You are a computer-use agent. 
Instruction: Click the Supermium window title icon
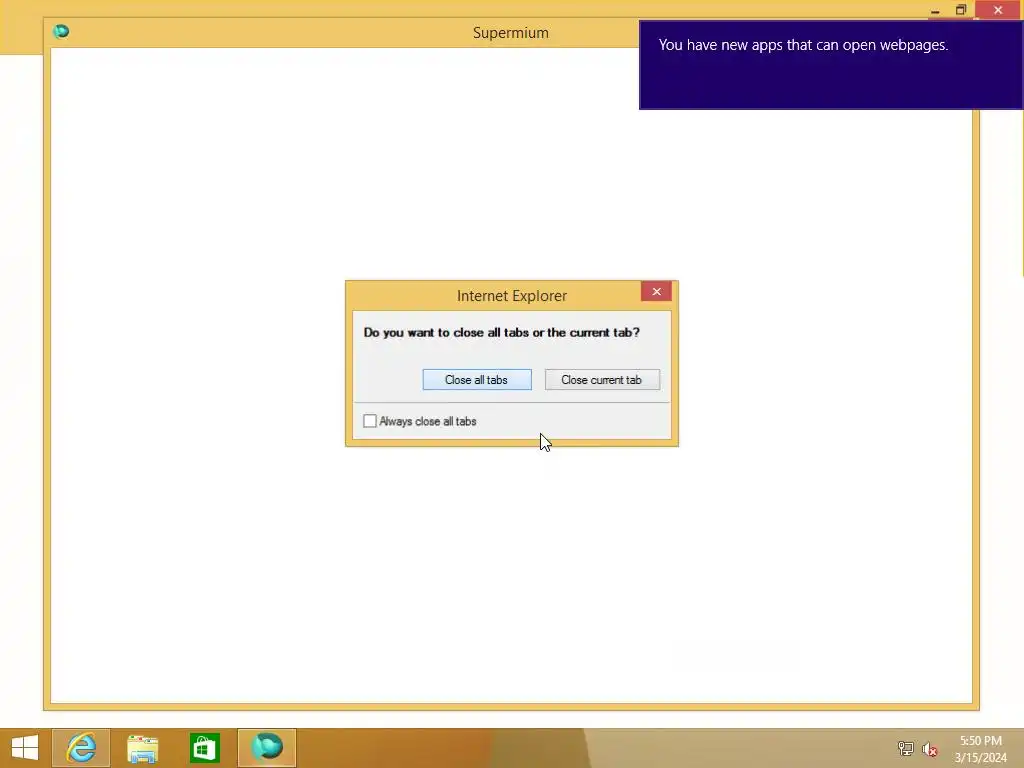(61, 31)
